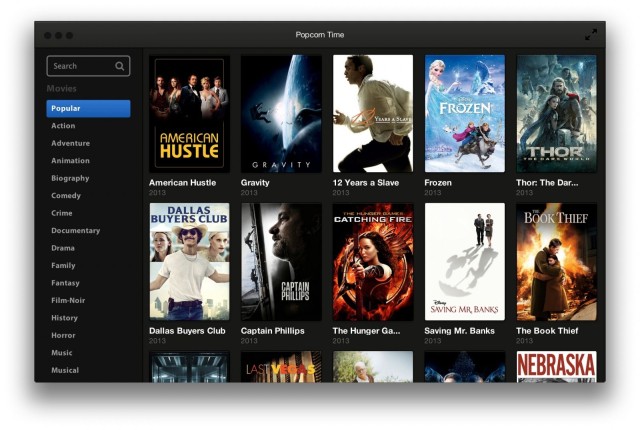Switch to the Animation genre

coord(70,161)
